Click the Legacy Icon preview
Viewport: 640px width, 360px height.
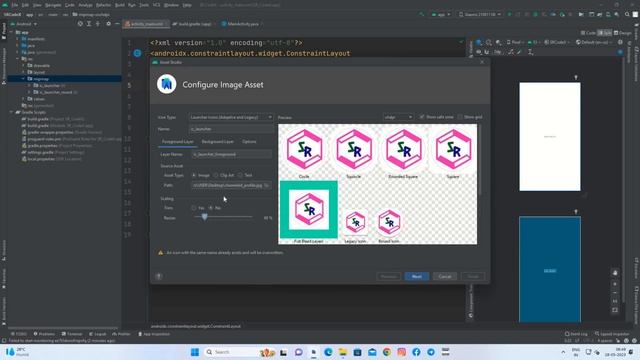(x=355, y=223)
